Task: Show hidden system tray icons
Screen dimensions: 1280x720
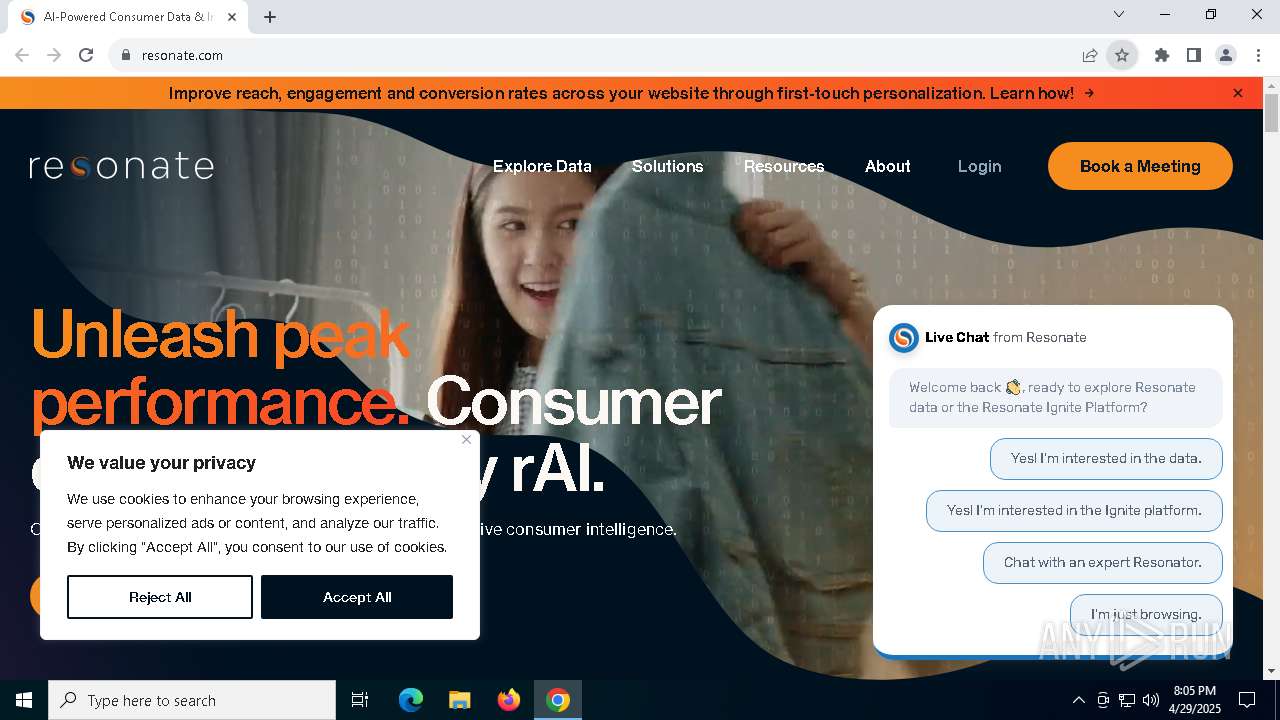Action: point(1078,700)
